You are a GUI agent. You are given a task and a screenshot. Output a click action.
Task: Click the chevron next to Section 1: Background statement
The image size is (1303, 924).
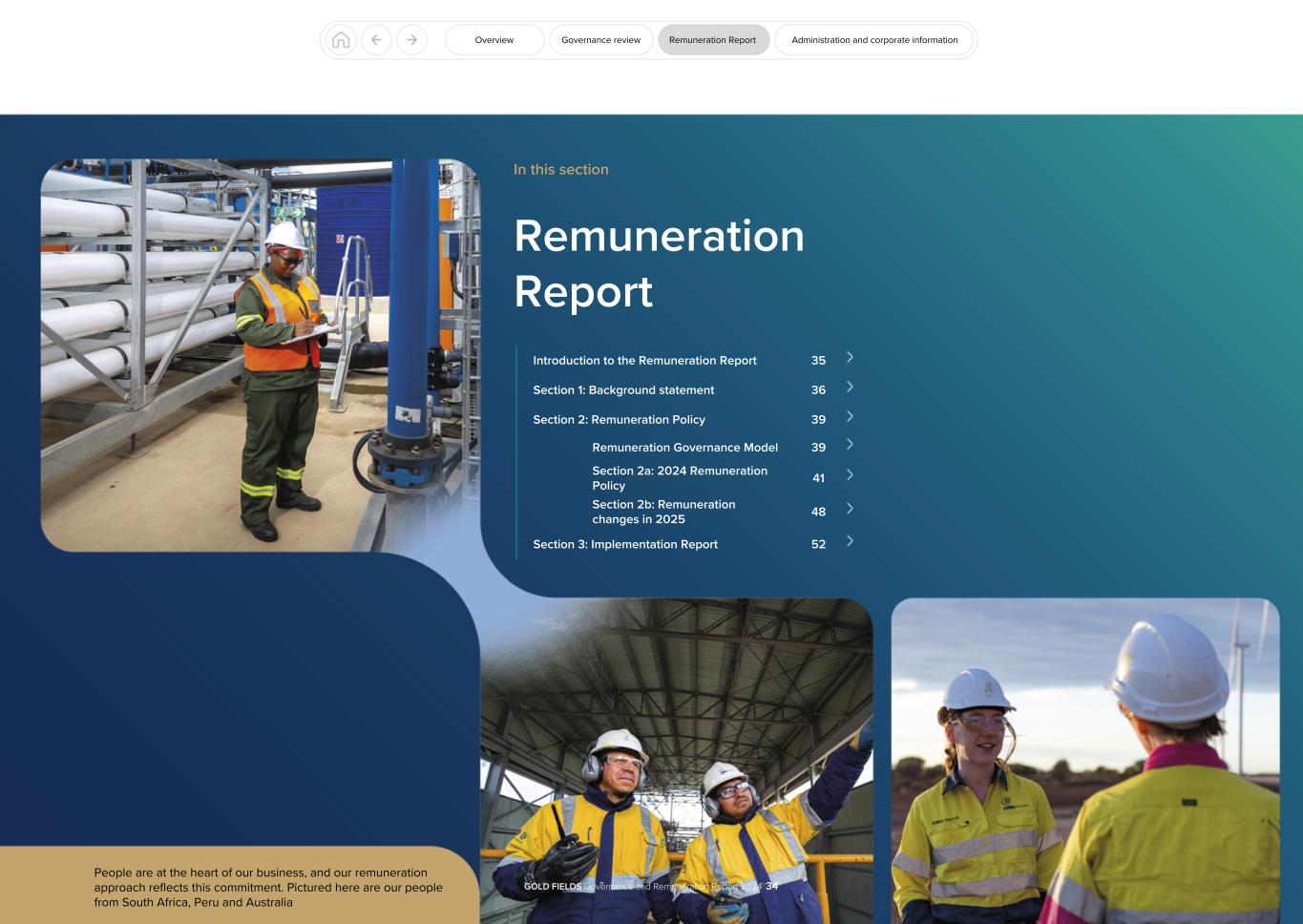[850, 388]
